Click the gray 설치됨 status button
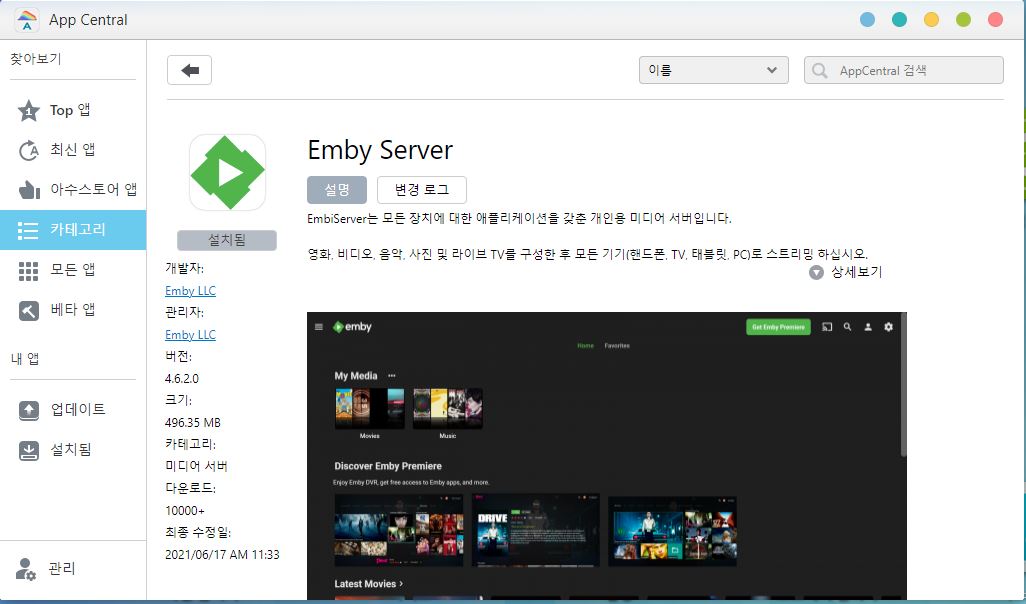Screen dimensions: 1026x604 click(227, 240)
